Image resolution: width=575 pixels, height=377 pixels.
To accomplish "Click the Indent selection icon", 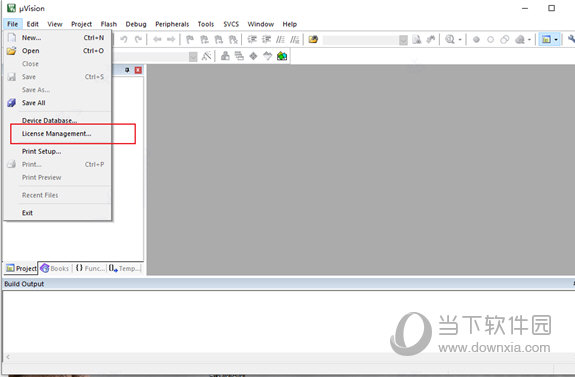I will point(252,39).
